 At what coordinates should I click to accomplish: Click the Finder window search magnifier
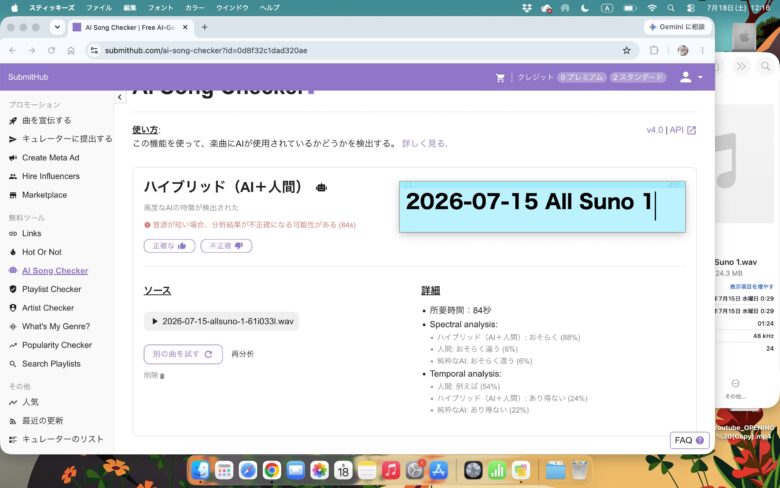pos(765,66)
